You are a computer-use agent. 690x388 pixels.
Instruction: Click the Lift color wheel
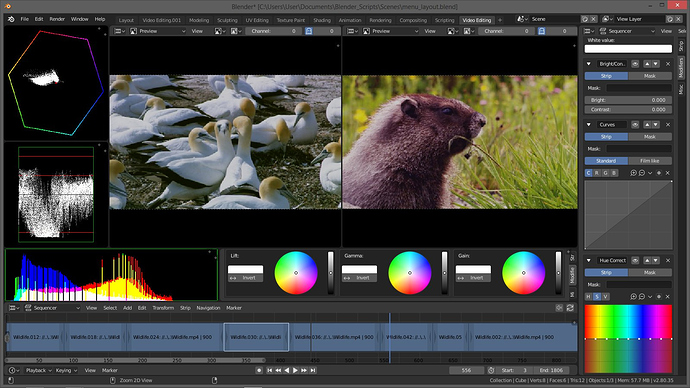(296, 273)
